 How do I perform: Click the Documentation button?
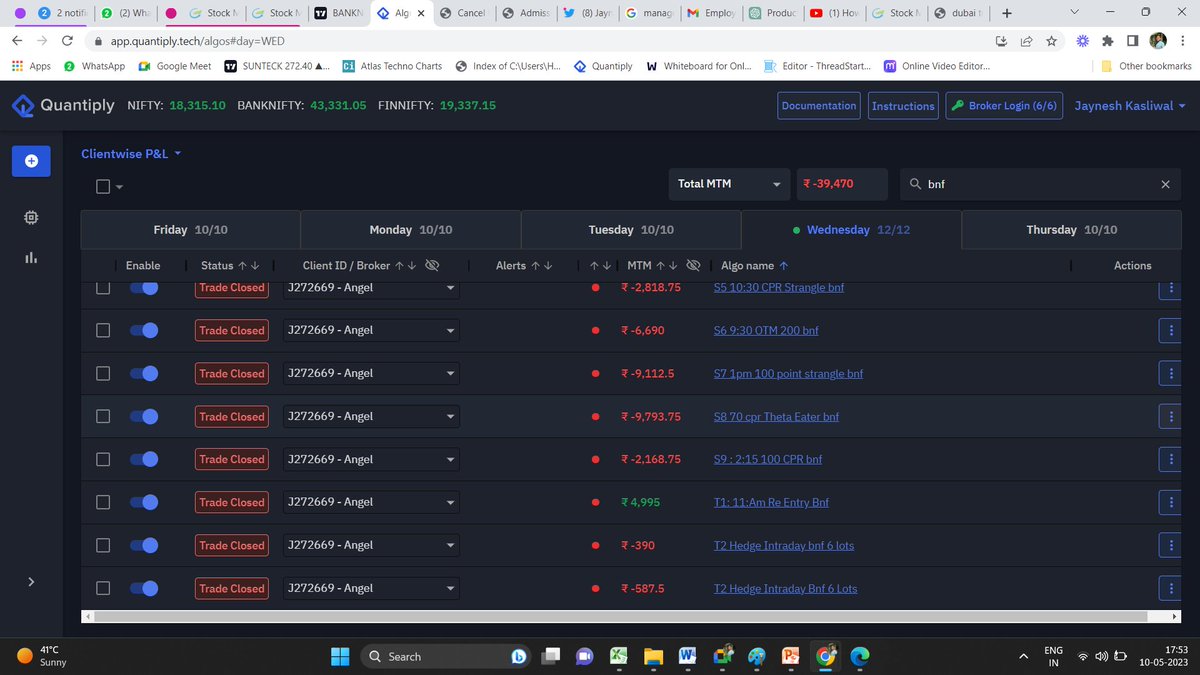tap(819, 106)
